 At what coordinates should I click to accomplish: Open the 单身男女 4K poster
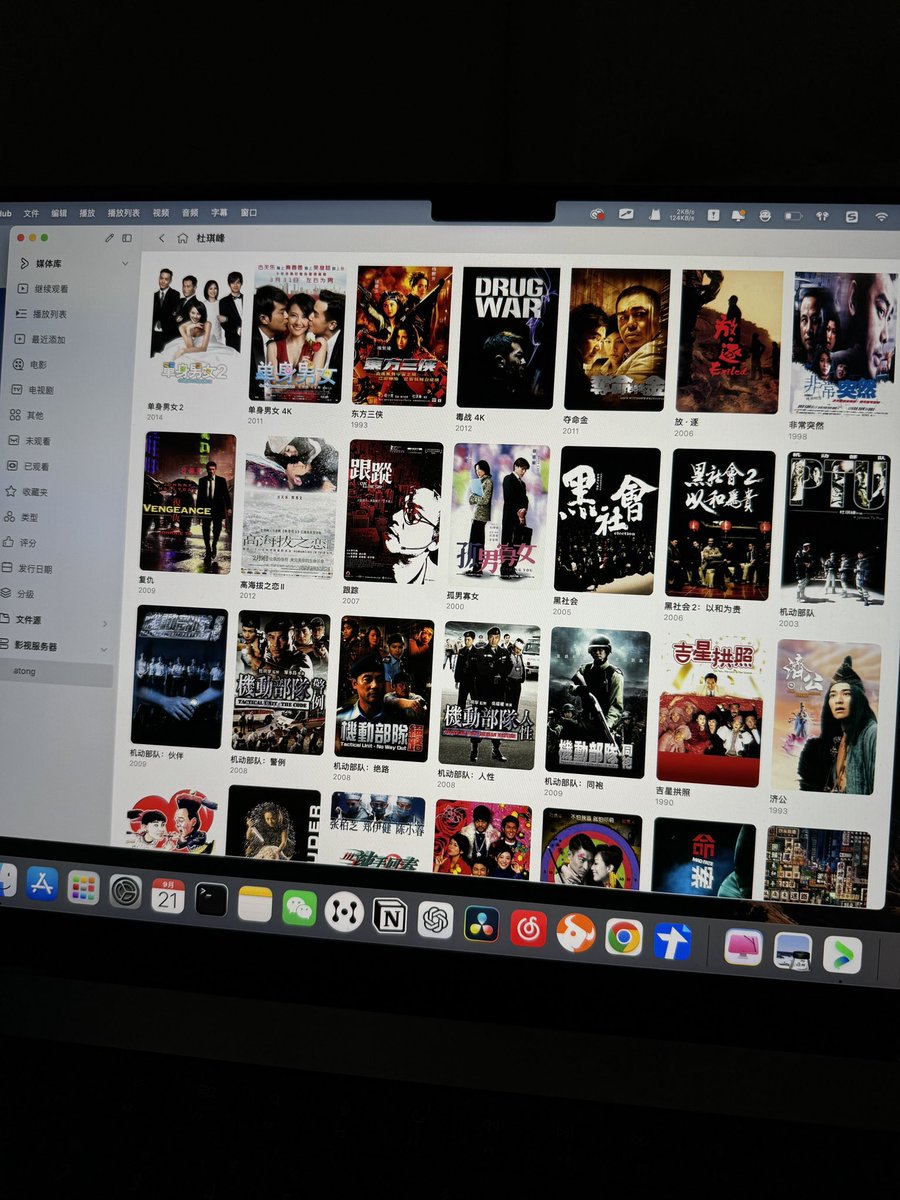point(298,333)
